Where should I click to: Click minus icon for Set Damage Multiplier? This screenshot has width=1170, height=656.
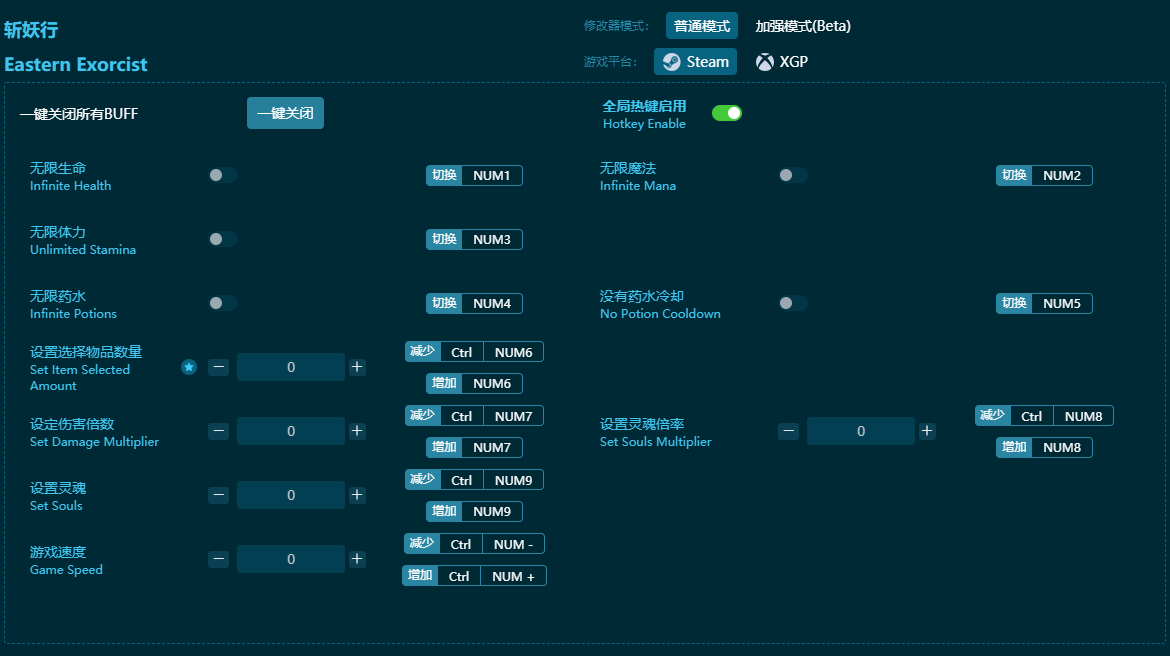click(x=219, y=431)
